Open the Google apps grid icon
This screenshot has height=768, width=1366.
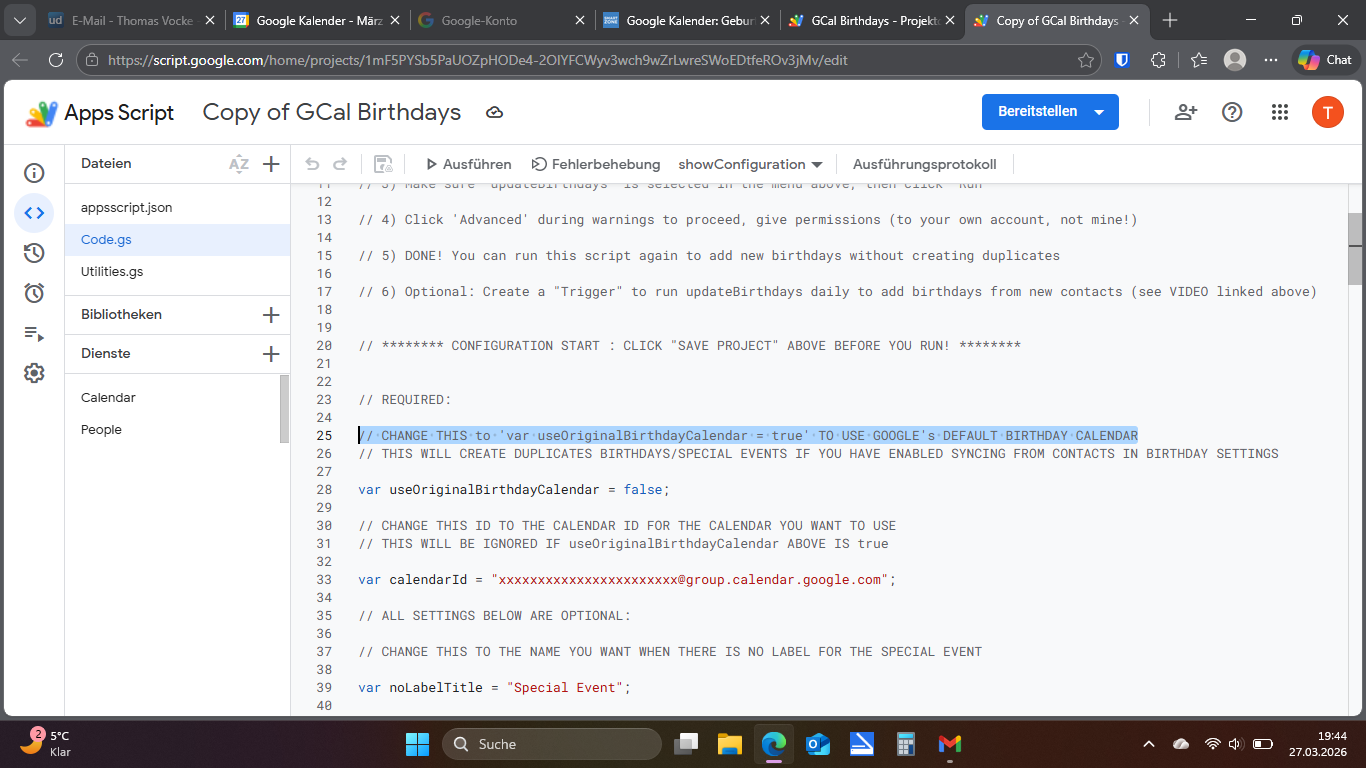pyautogui.click(x=1280, y=112)
